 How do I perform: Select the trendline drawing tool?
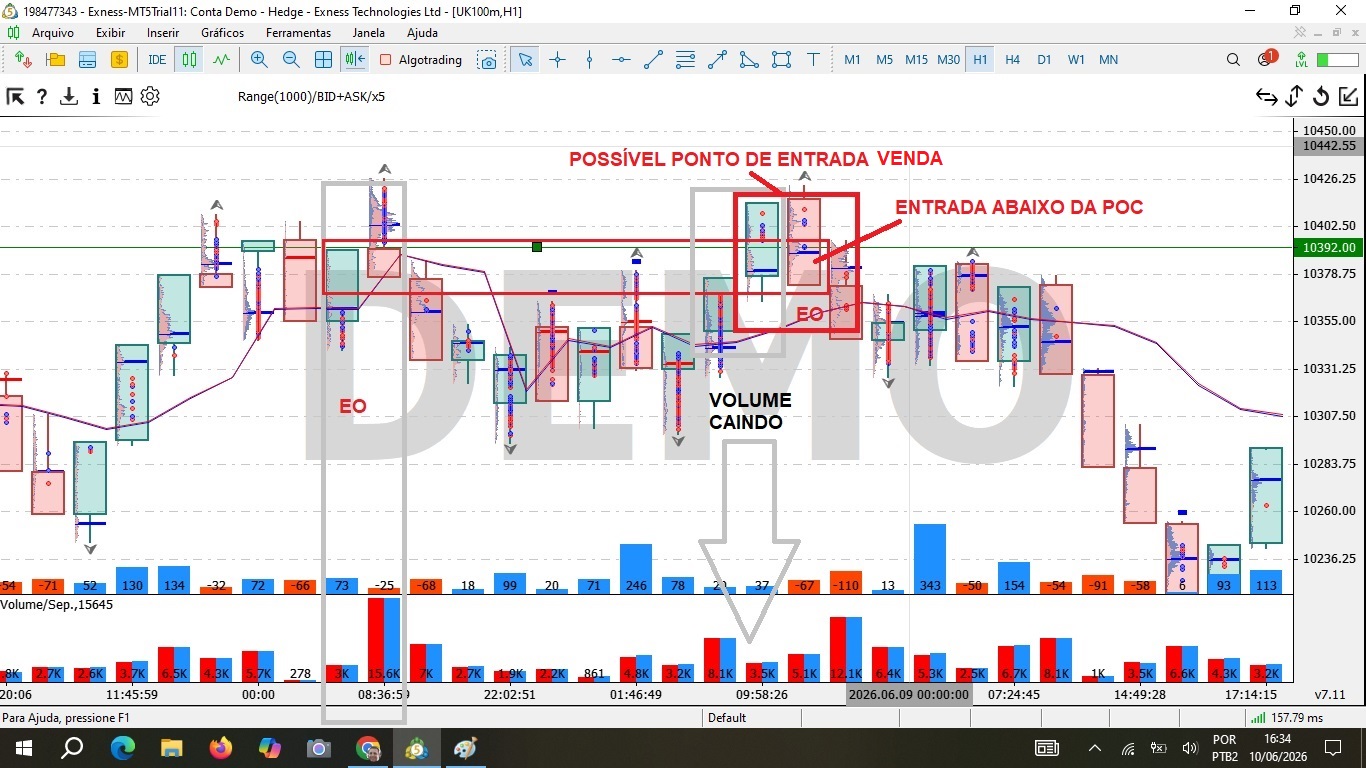pyautogui.click(x=653, y=60)
